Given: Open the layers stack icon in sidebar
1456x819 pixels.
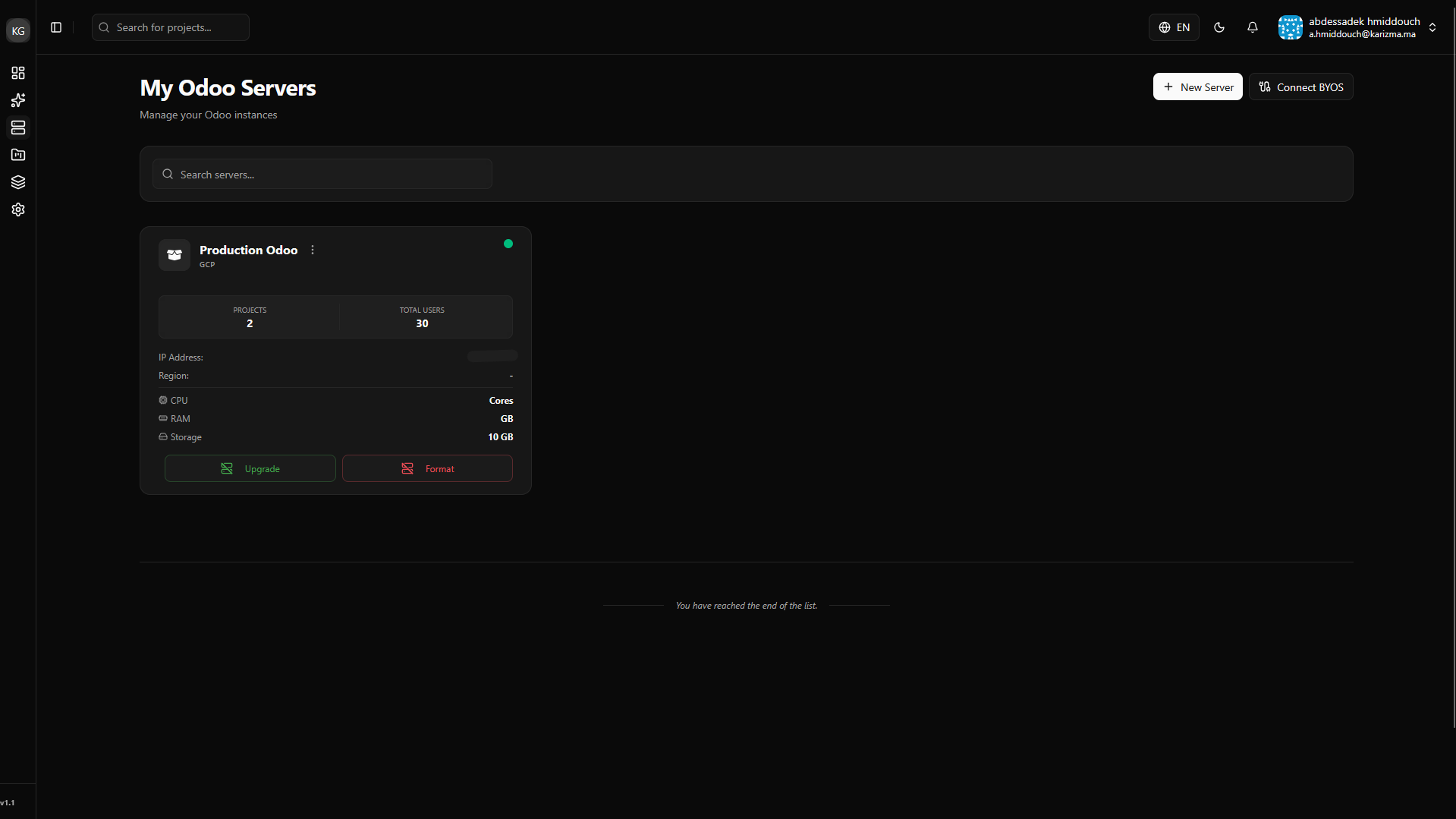Looking at the screenshot, I should [x=18, y=182].
